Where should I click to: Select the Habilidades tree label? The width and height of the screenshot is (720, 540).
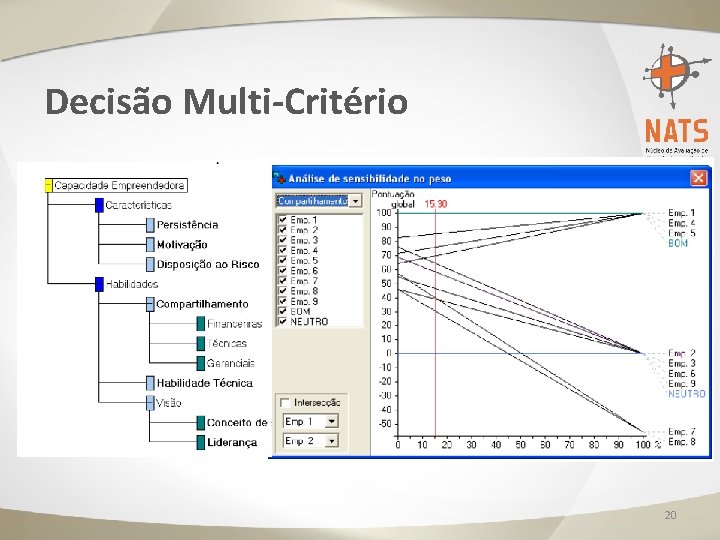pyautogui.click(x=132, y=284)
